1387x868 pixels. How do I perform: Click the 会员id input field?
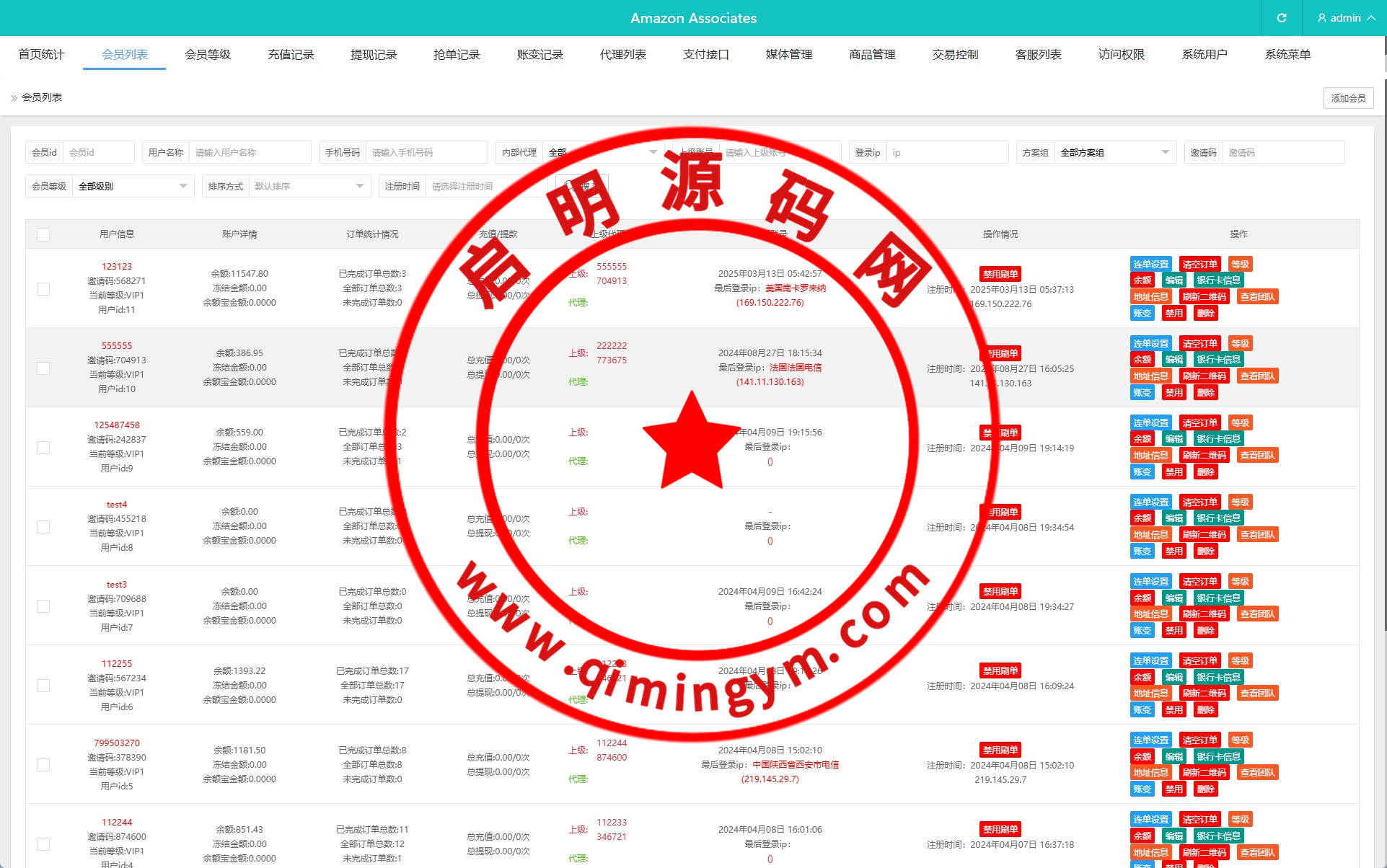point(99,152)
